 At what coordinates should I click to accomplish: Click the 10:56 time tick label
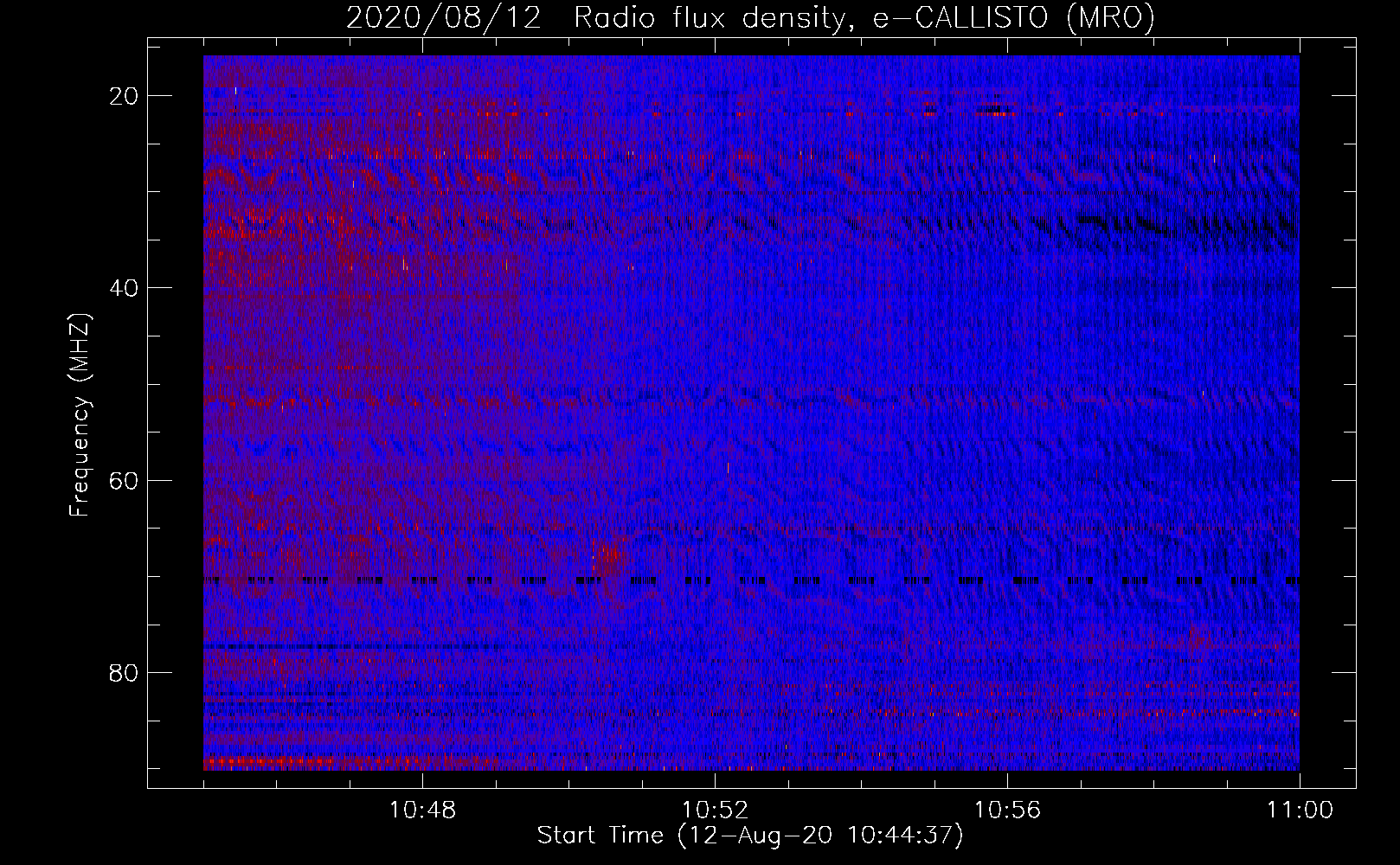point(1007,811)
